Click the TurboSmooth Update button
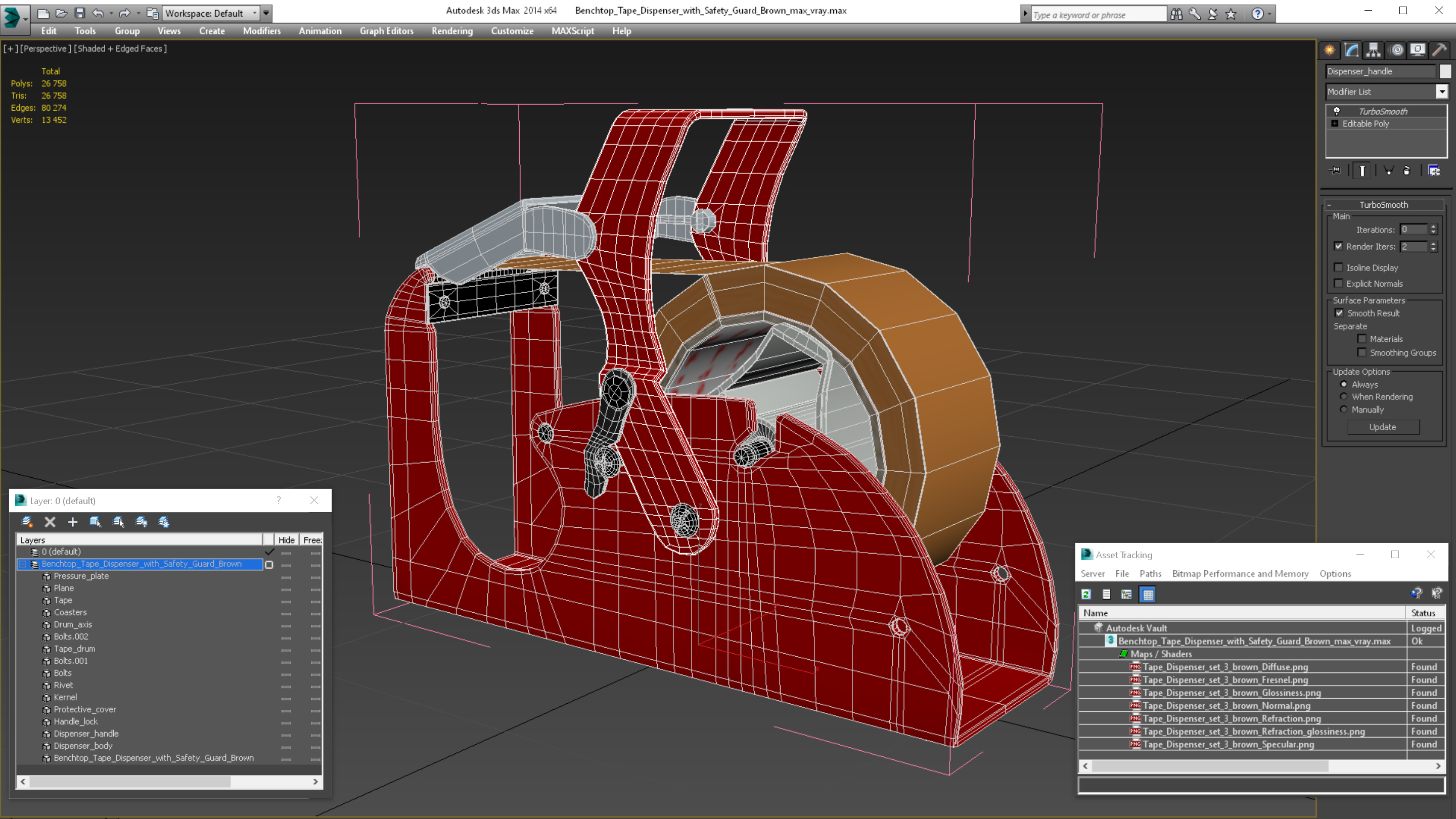 (1383, 427)
